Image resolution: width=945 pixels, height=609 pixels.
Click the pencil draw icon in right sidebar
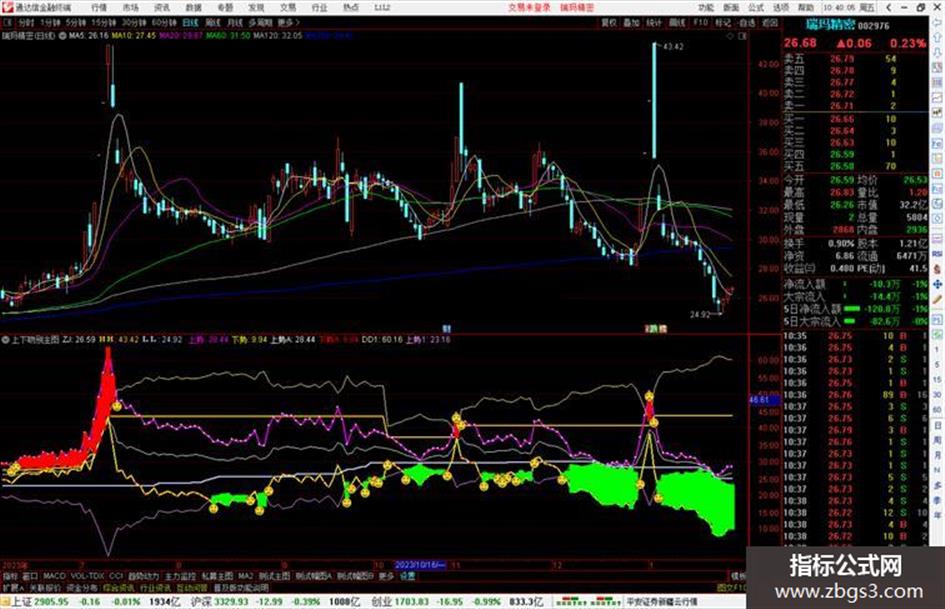937,299
